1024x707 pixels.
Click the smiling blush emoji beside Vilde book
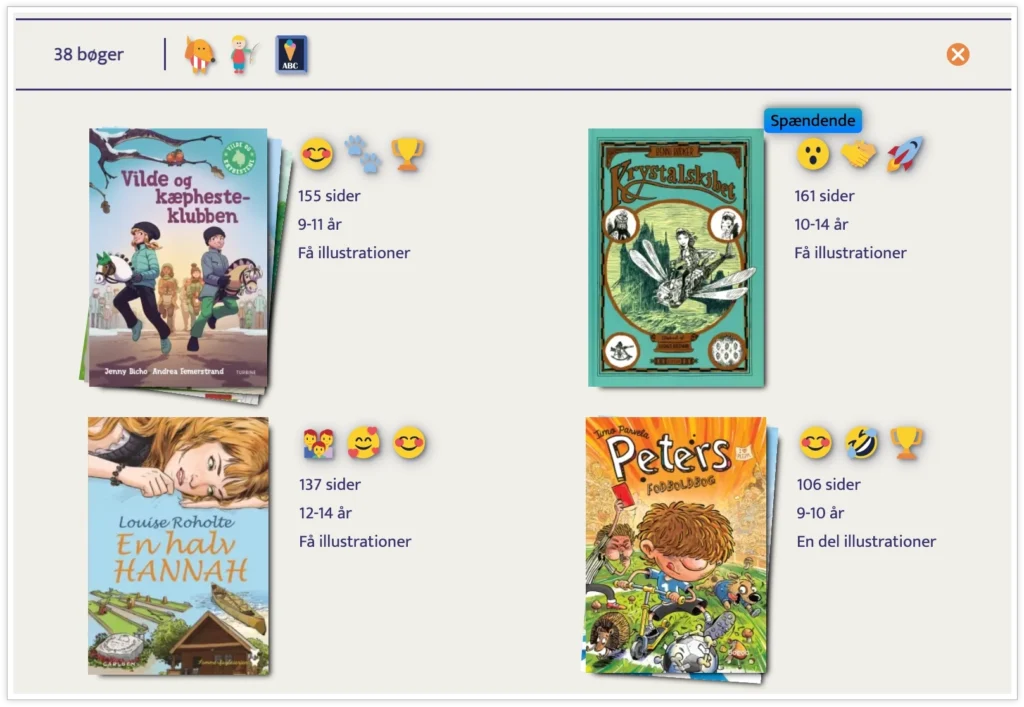317,154
